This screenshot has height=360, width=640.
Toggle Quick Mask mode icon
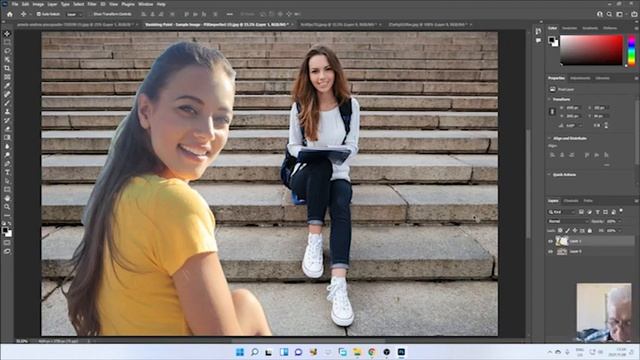[7, 242]
